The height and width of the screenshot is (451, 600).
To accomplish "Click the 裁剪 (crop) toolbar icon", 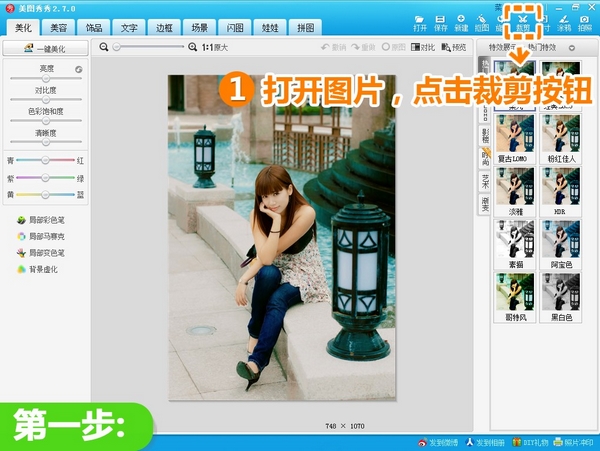I will tap(522, 22).
